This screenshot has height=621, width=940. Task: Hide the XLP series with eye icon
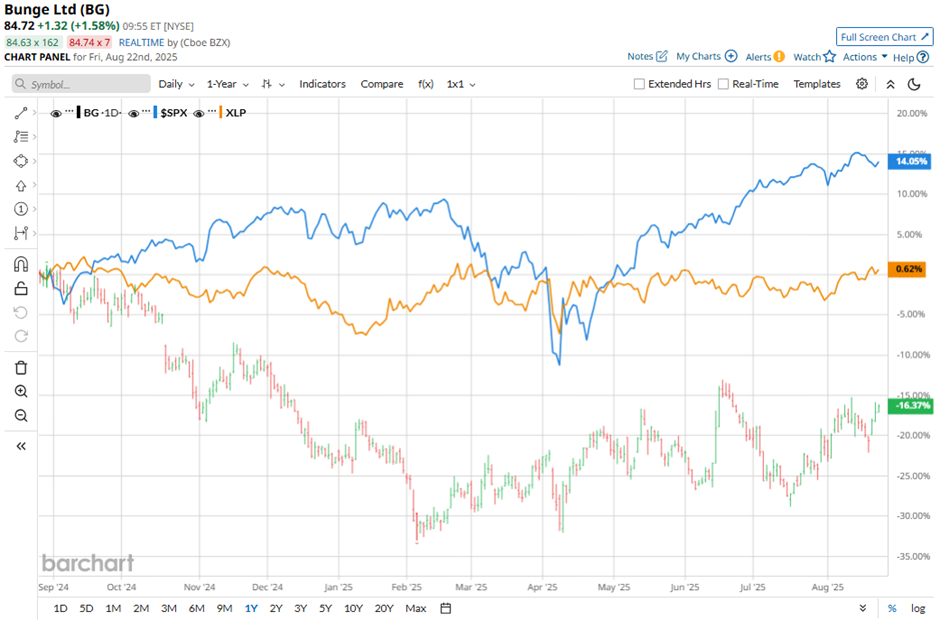[199, 113]
